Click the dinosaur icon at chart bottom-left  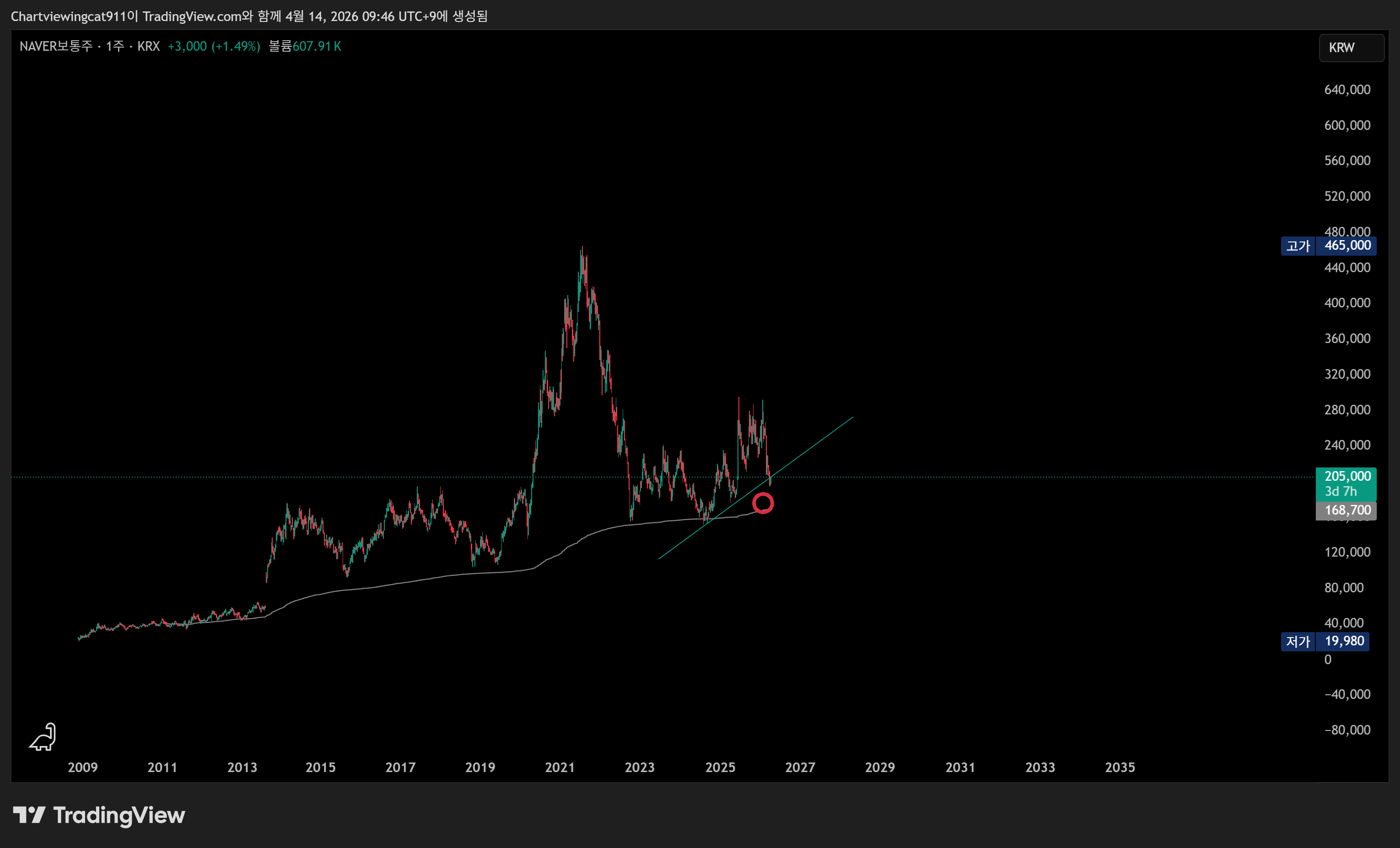pyautogui.click(x=43, y=737)
